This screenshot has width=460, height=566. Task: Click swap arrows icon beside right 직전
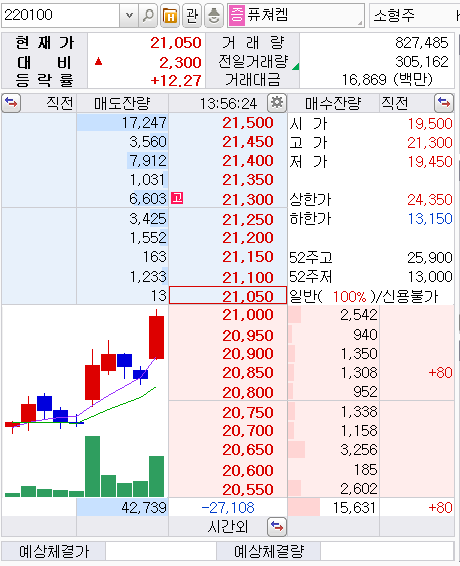point(444,103)
